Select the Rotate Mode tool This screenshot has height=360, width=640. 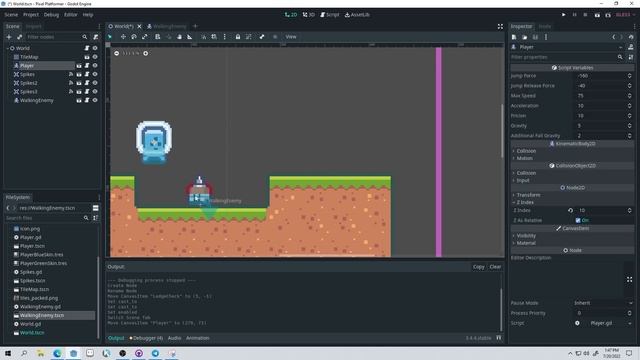point(134,37)
